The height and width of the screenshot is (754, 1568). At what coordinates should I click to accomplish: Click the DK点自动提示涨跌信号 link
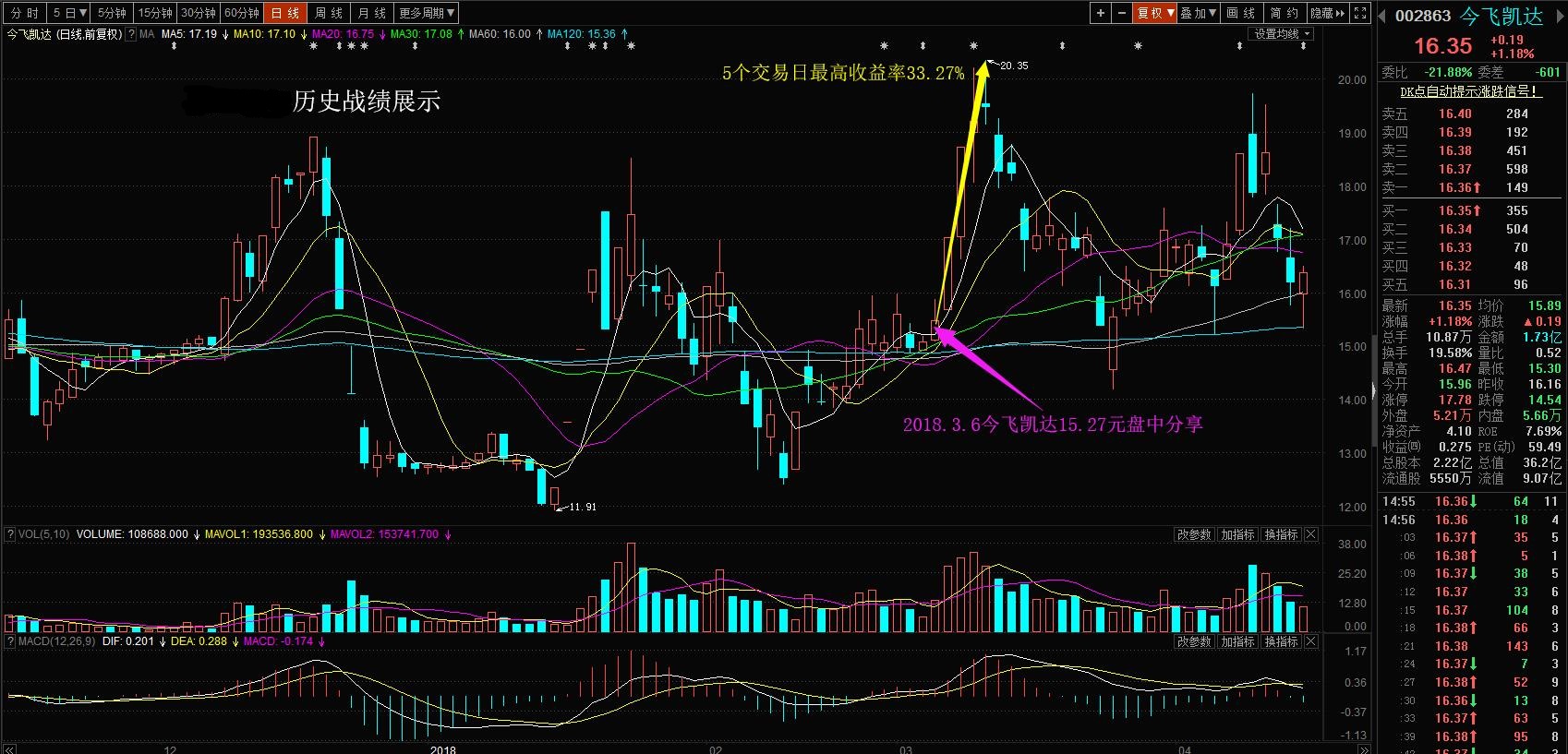pyautogui.click(x=1469, y=91)
